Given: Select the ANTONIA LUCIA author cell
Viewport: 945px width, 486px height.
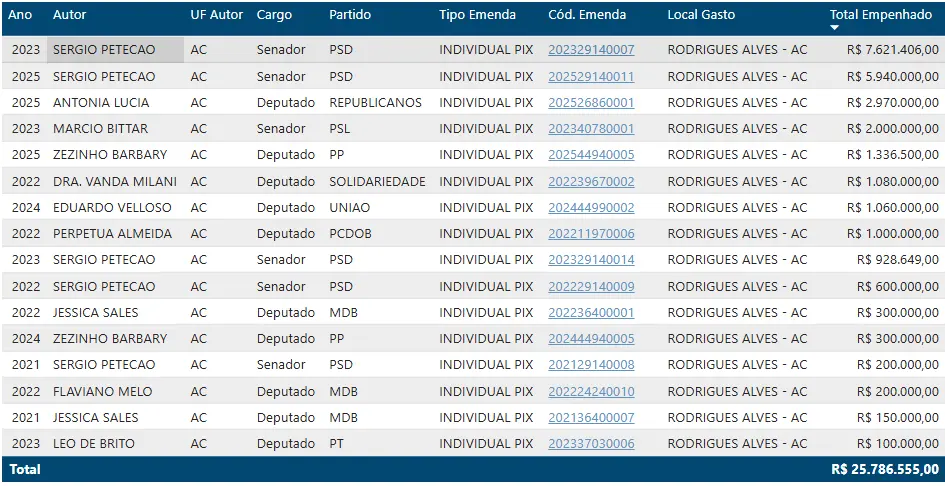Looking at the screenshot, I should (101, 102).
